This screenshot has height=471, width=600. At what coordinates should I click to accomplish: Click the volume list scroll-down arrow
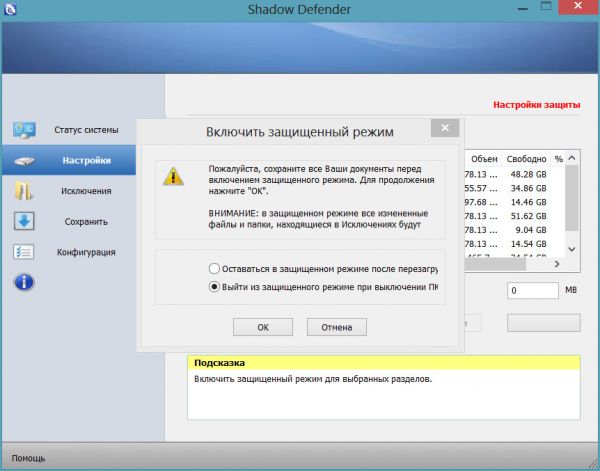(x=572, y=249)
